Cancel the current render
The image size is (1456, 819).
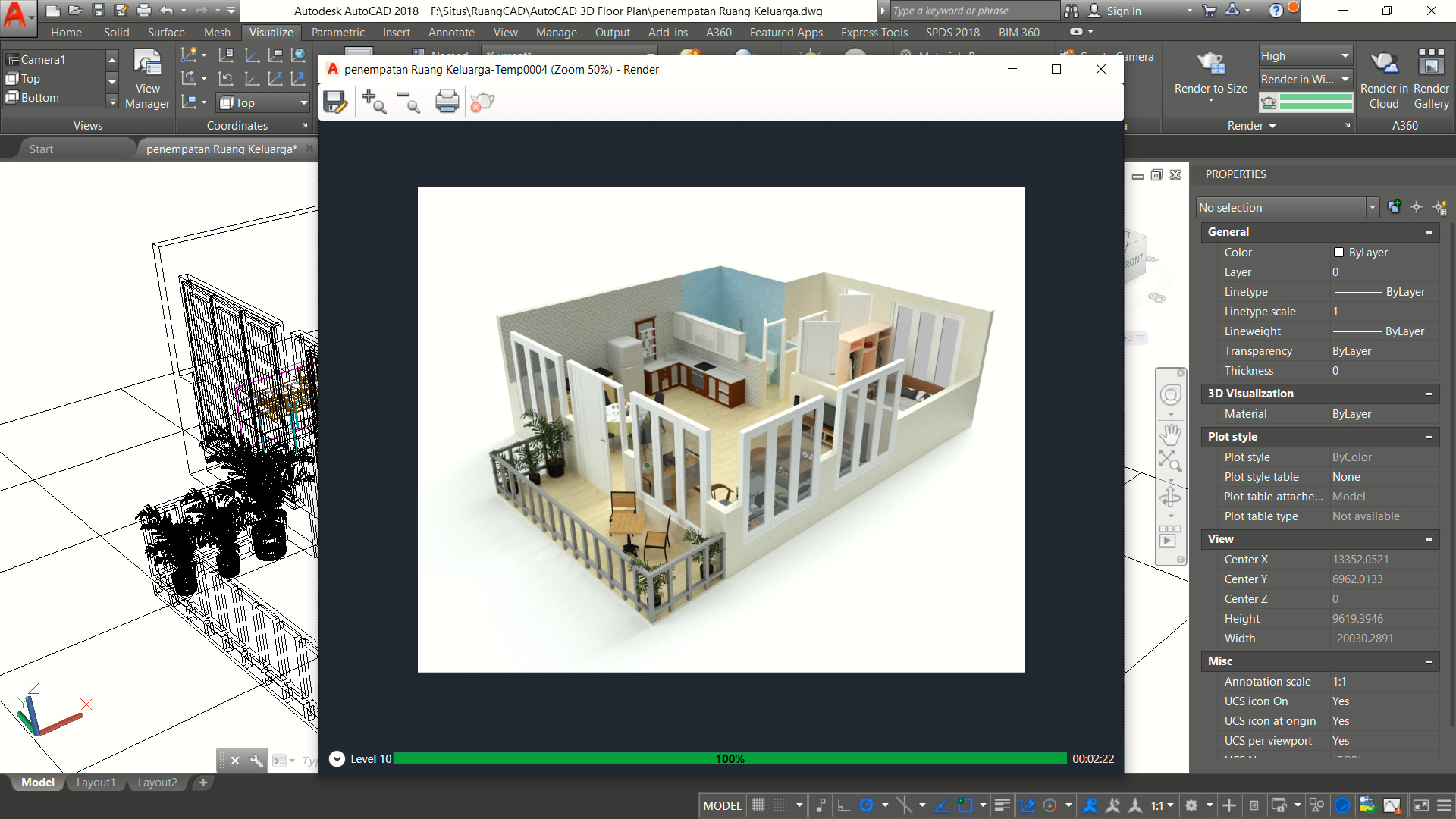coord(481,101)
